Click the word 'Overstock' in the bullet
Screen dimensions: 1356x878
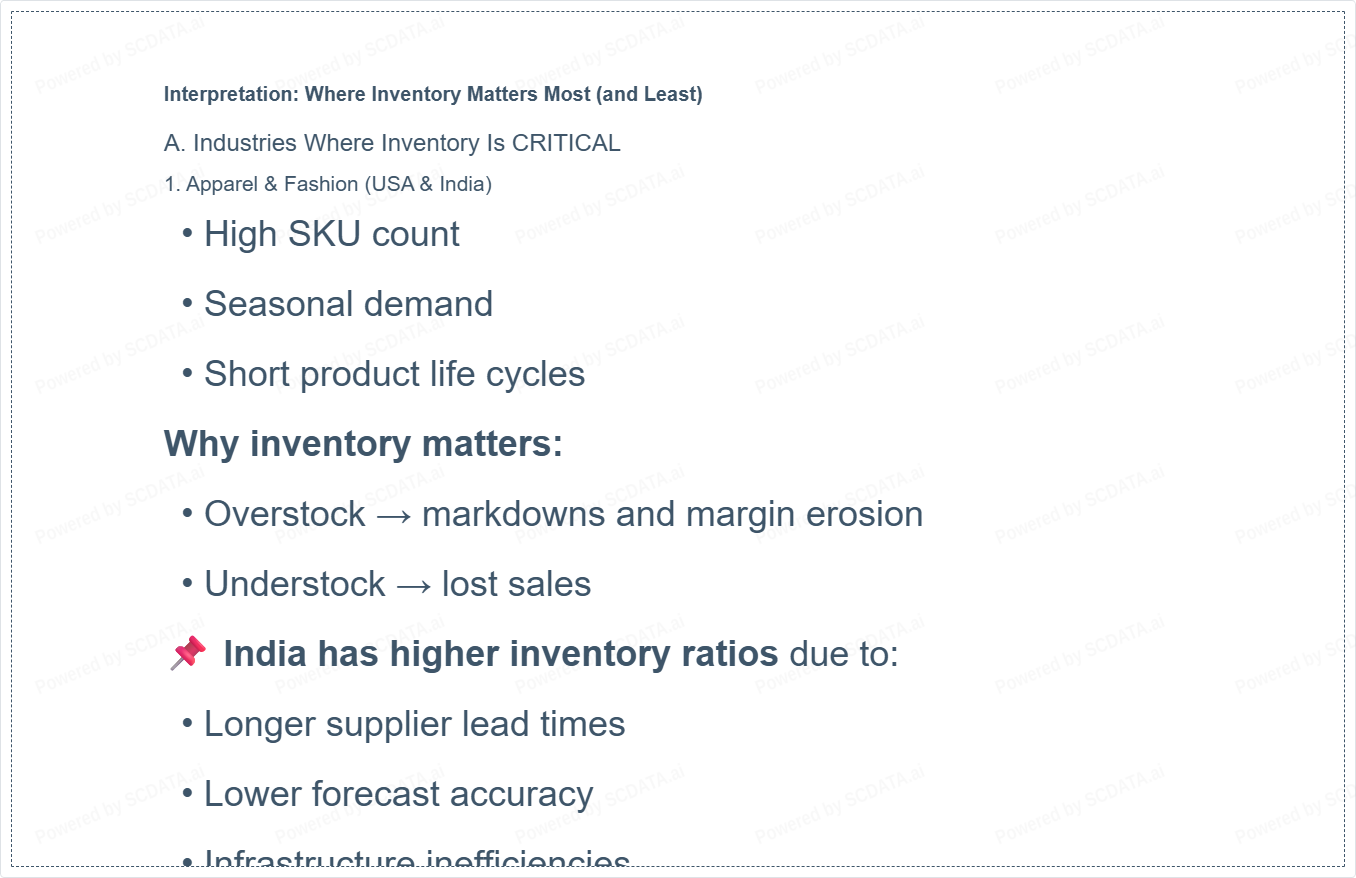tap(285, 514)
